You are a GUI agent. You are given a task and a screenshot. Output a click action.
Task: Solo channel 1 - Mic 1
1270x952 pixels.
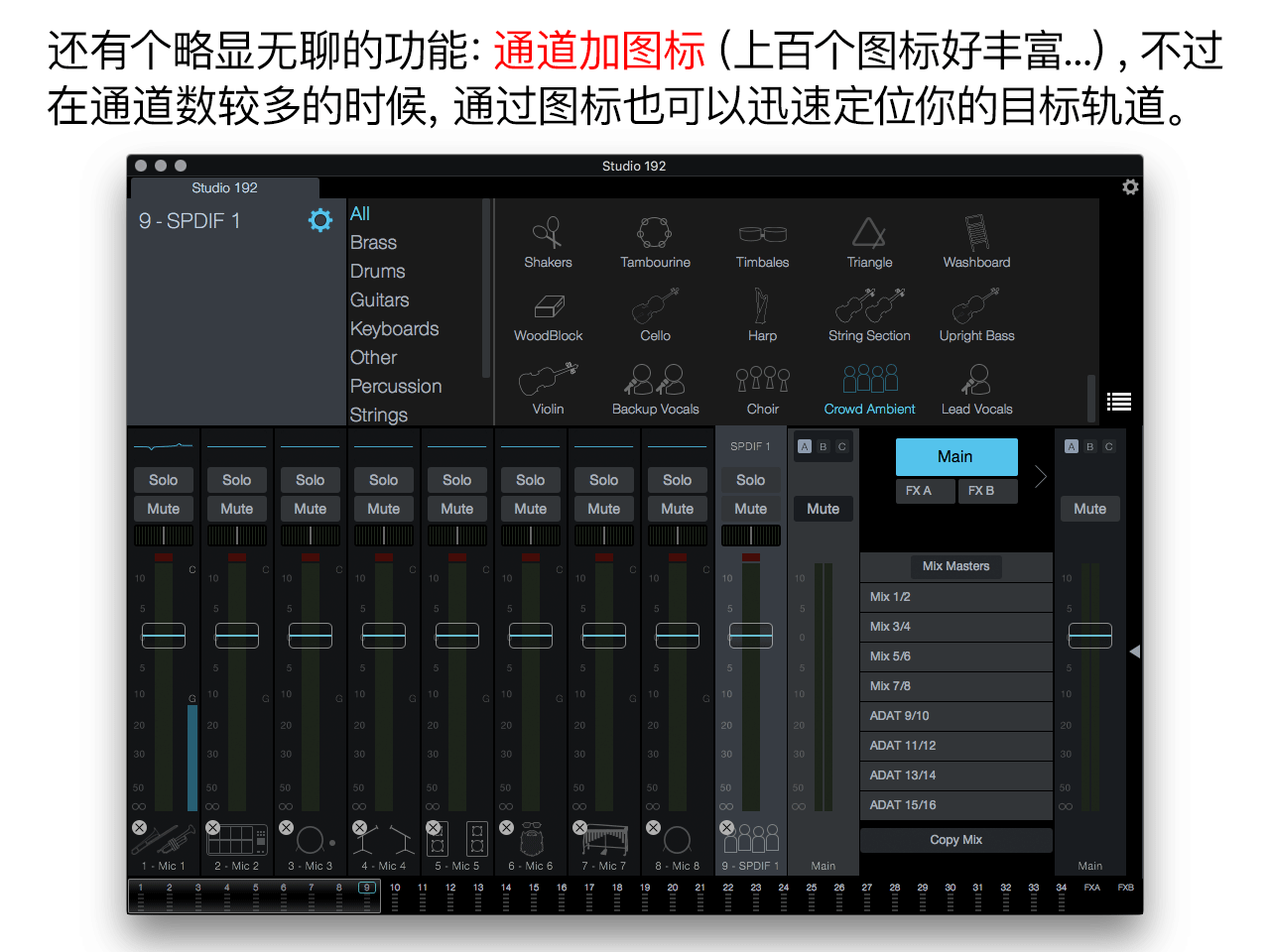(x=164, y=480)
